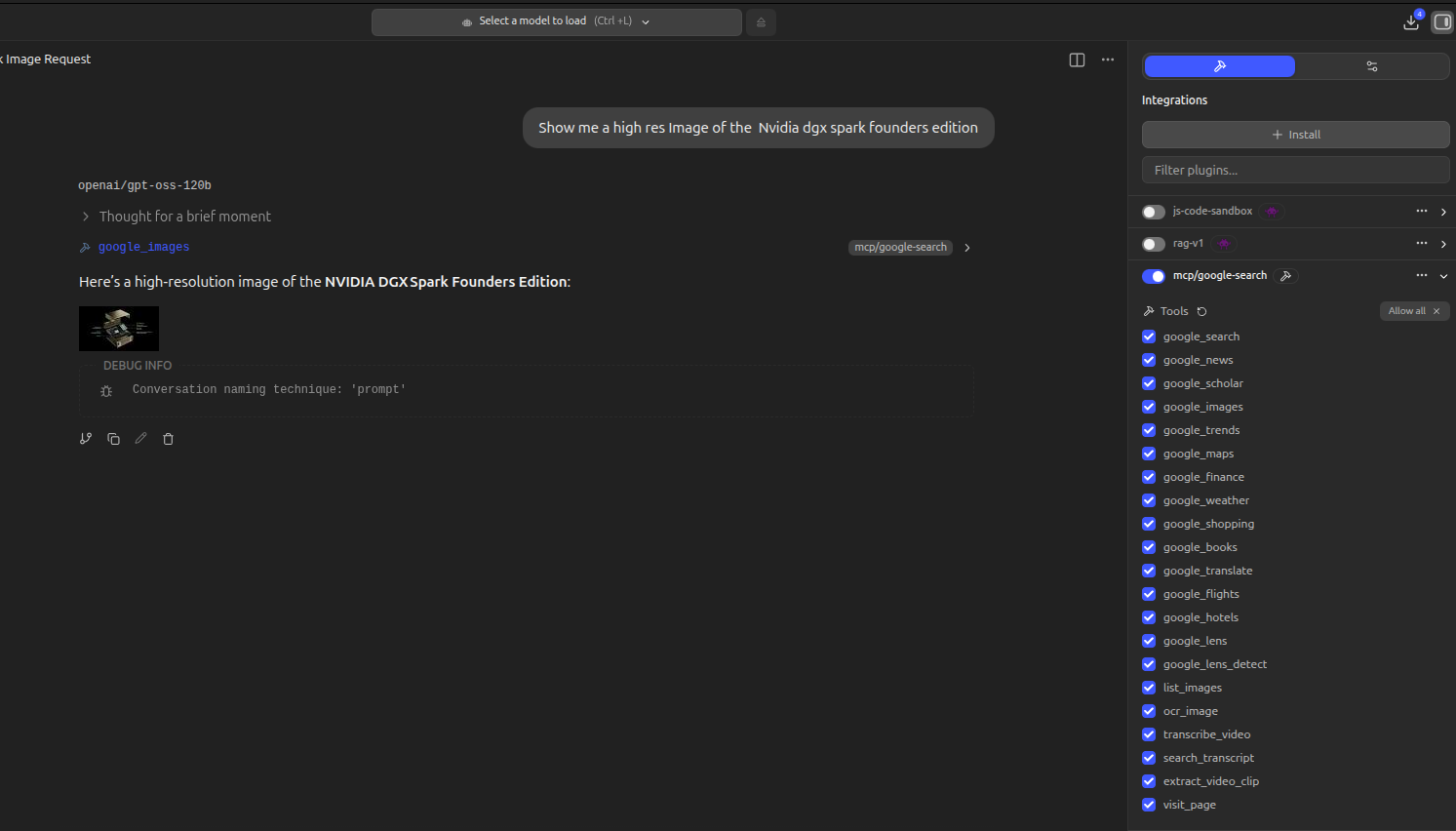
Task: Click the user prompt message bubble
Action: coord(758,128)
